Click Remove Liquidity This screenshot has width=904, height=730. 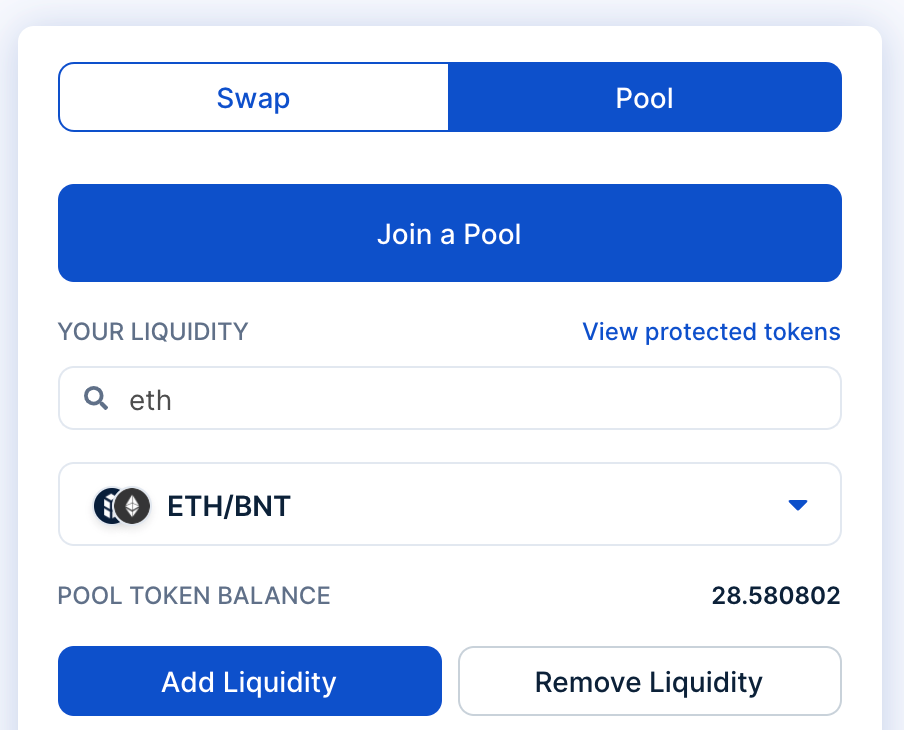(649, 681)
